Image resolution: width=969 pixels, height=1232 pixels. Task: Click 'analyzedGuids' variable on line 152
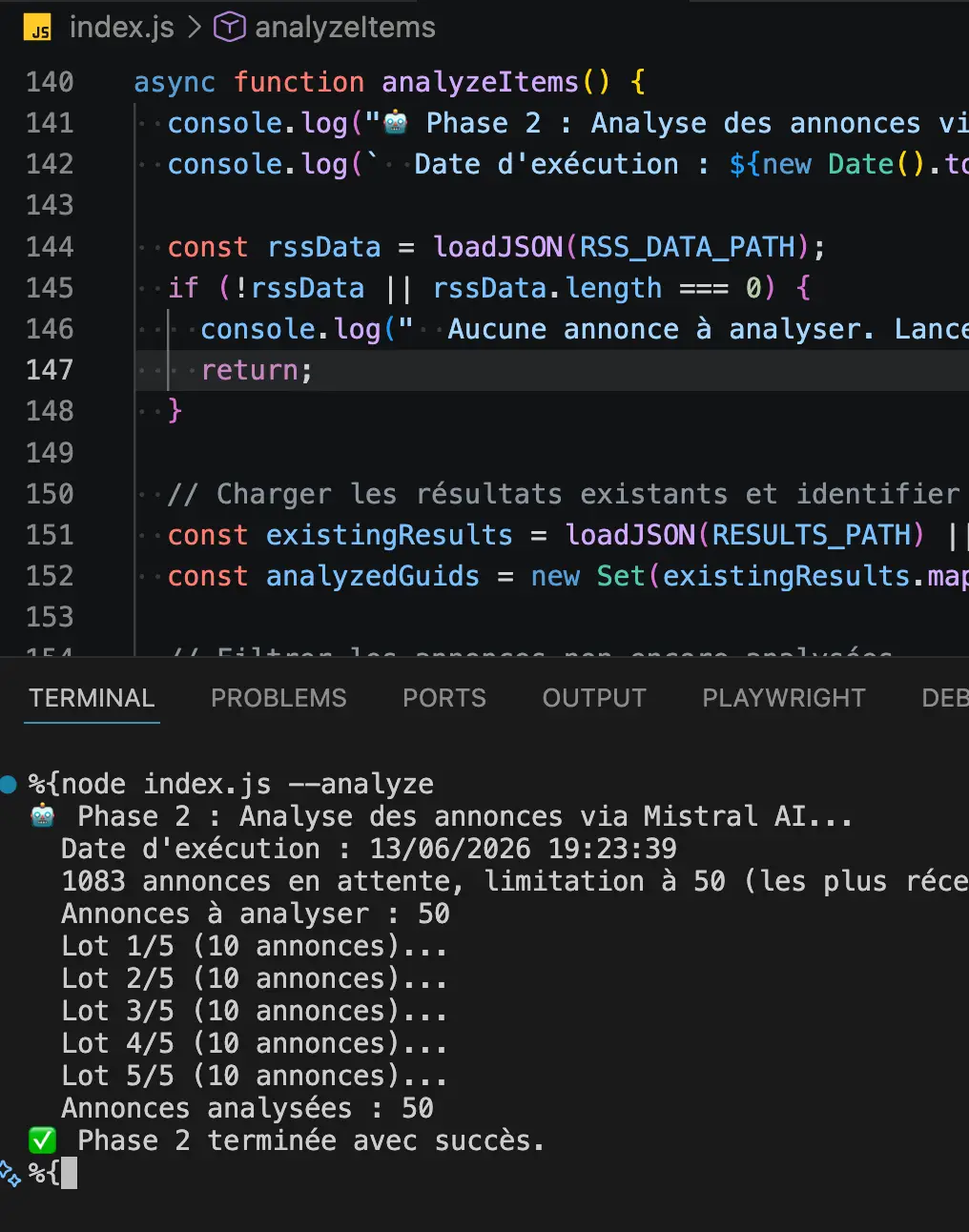(373, 576)
